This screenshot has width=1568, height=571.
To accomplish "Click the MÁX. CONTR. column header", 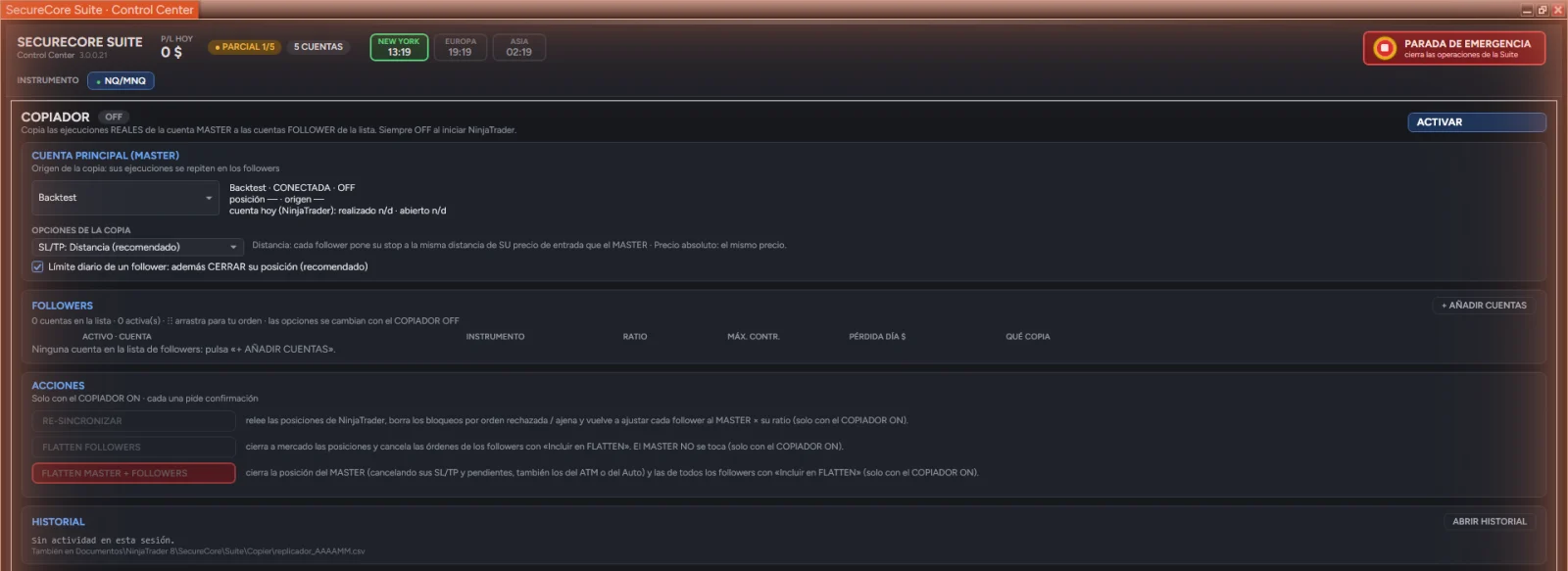I will [754, 337].
